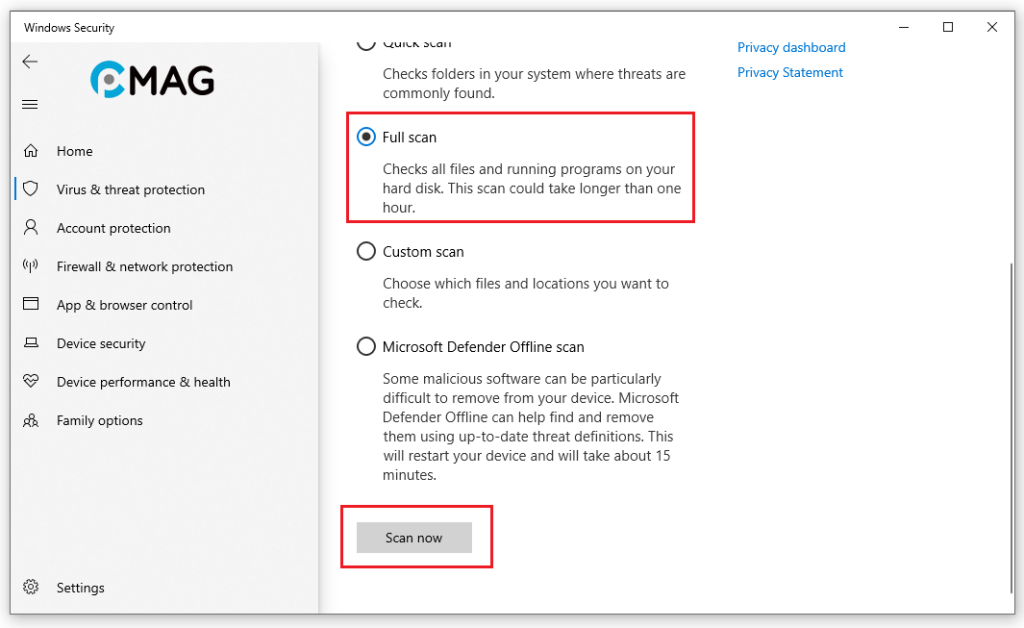Go to Firewall & network protection page
The image size is (1024, 628).
point(144,267)
